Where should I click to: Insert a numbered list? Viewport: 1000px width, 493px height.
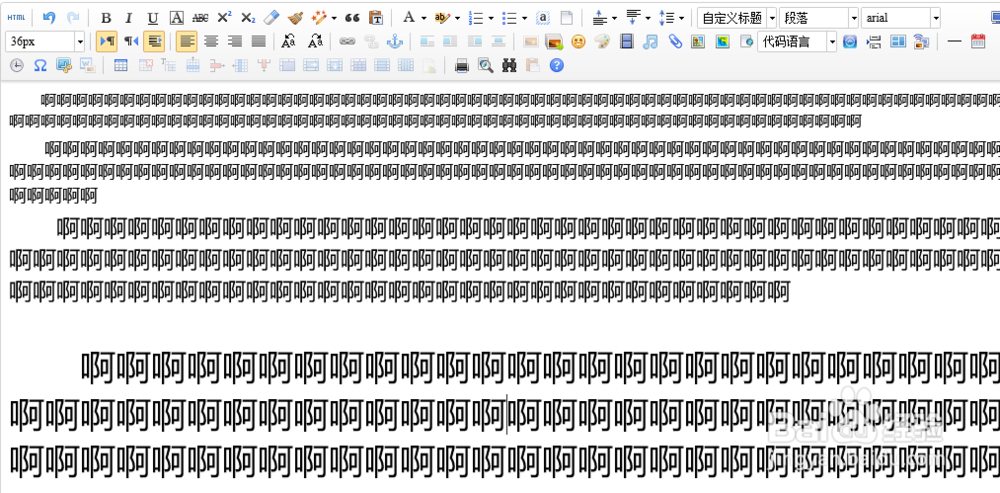pos(476,18)
